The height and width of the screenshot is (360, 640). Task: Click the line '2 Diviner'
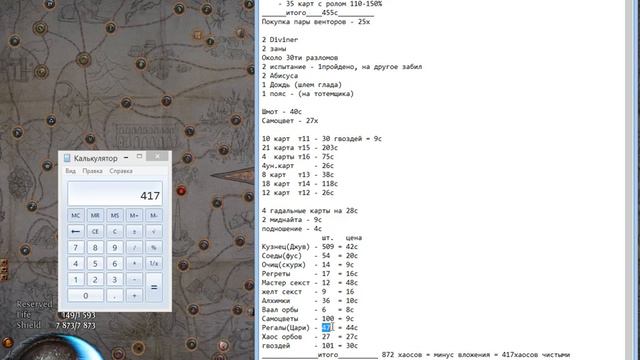[280, 40]
